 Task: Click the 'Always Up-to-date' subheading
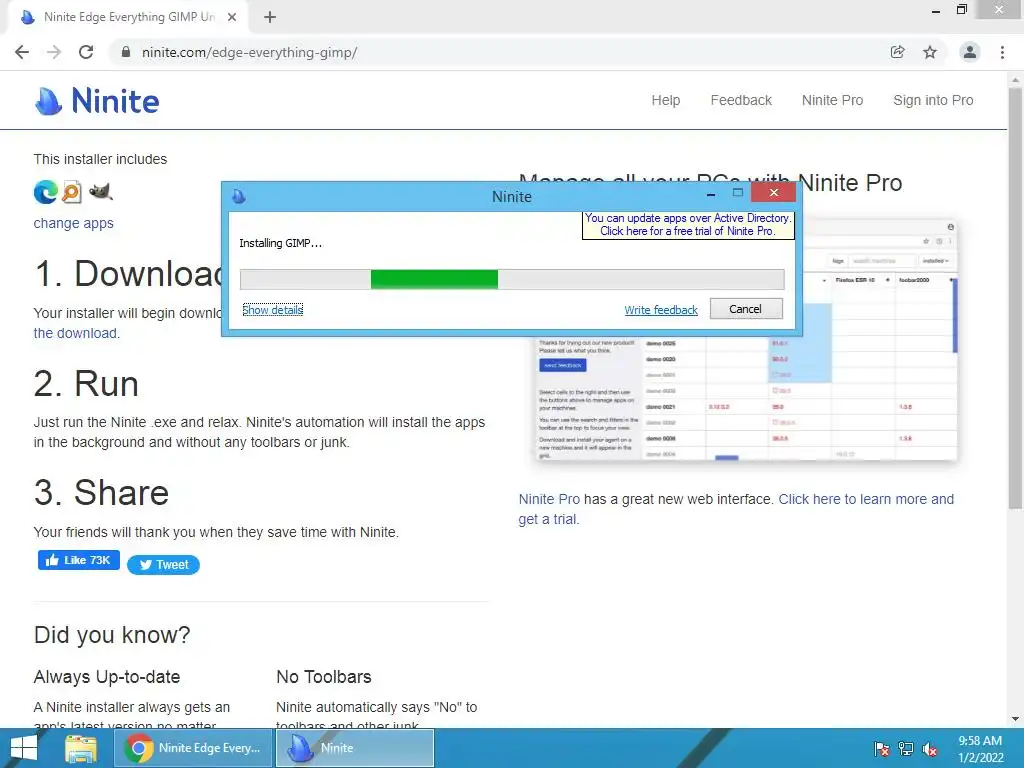[106, 677]
